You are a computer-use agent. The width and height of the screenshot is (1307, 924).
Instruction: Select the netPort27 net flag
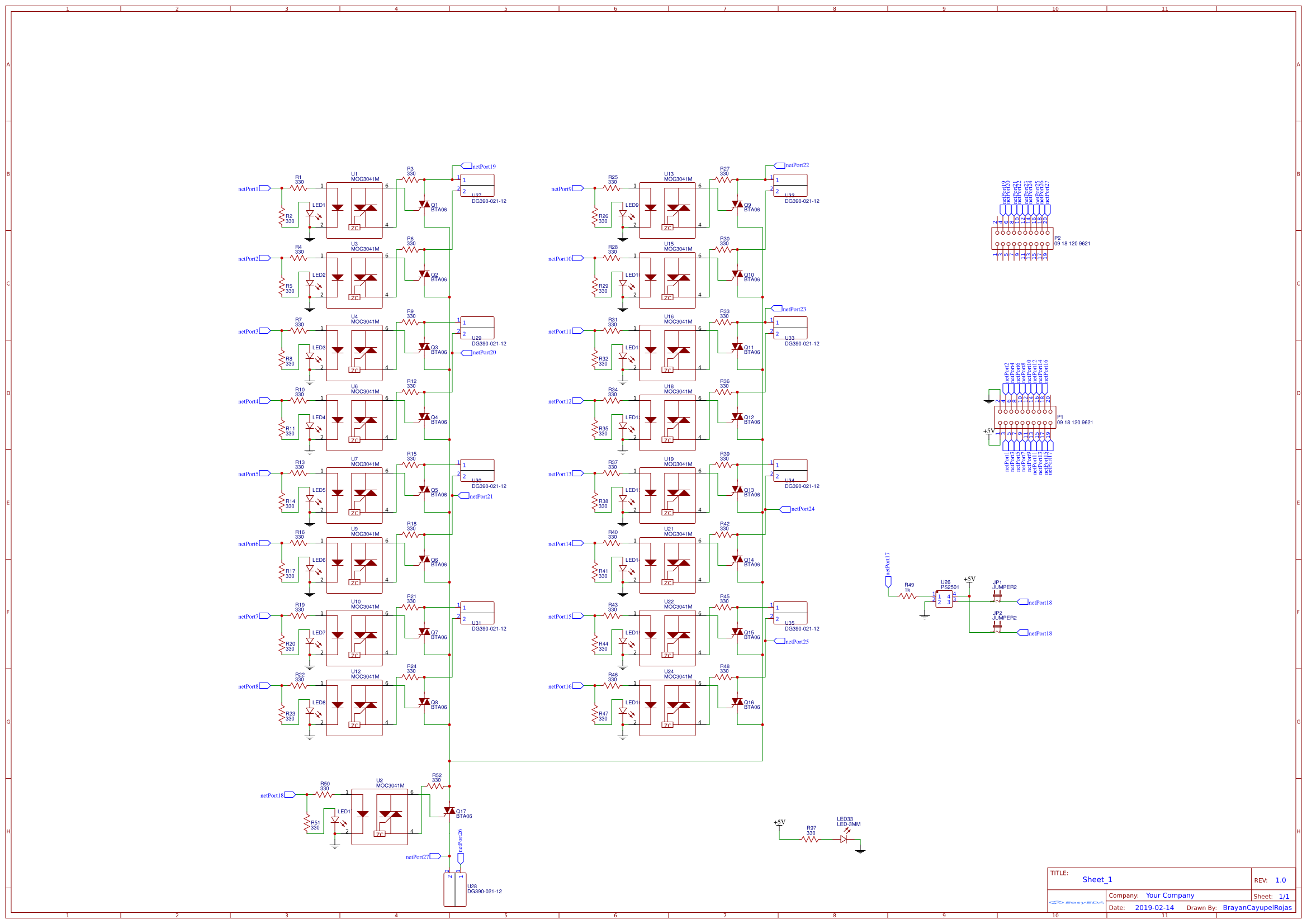point(435,856)
